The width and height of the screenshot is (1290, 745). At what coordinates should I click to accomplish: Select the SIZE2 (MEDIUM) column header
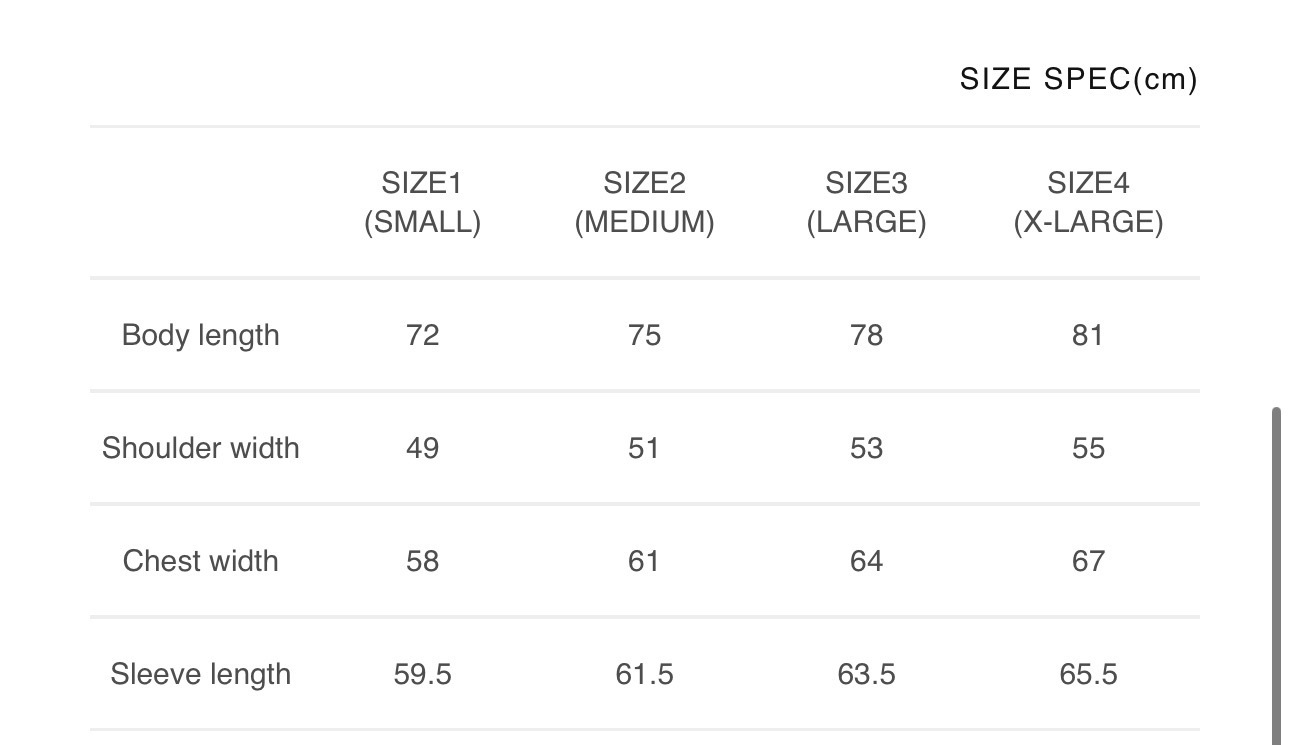click(x=644, y=203)
